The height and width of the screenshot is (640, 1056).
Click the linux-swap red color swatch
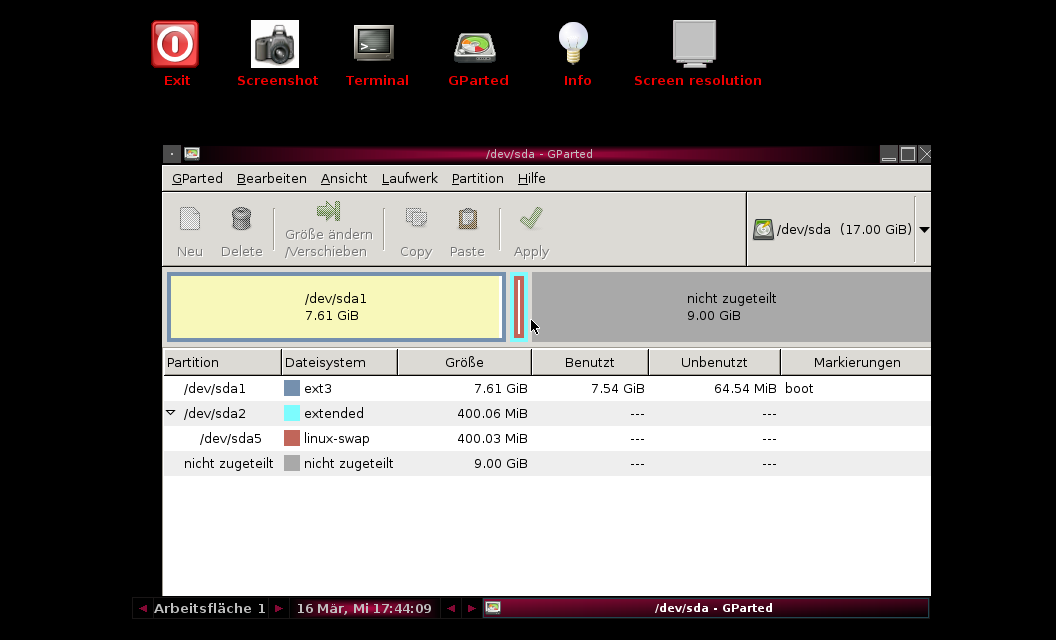[x=292, y=438]
